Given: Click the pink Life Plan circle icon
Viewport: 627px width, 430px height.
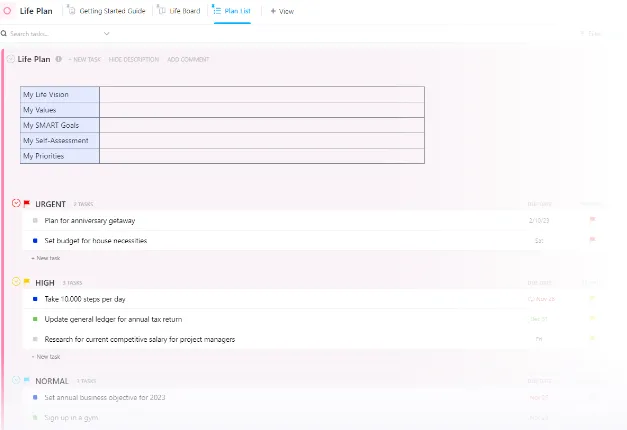Looking at the screenshot, I should point(7,11).
